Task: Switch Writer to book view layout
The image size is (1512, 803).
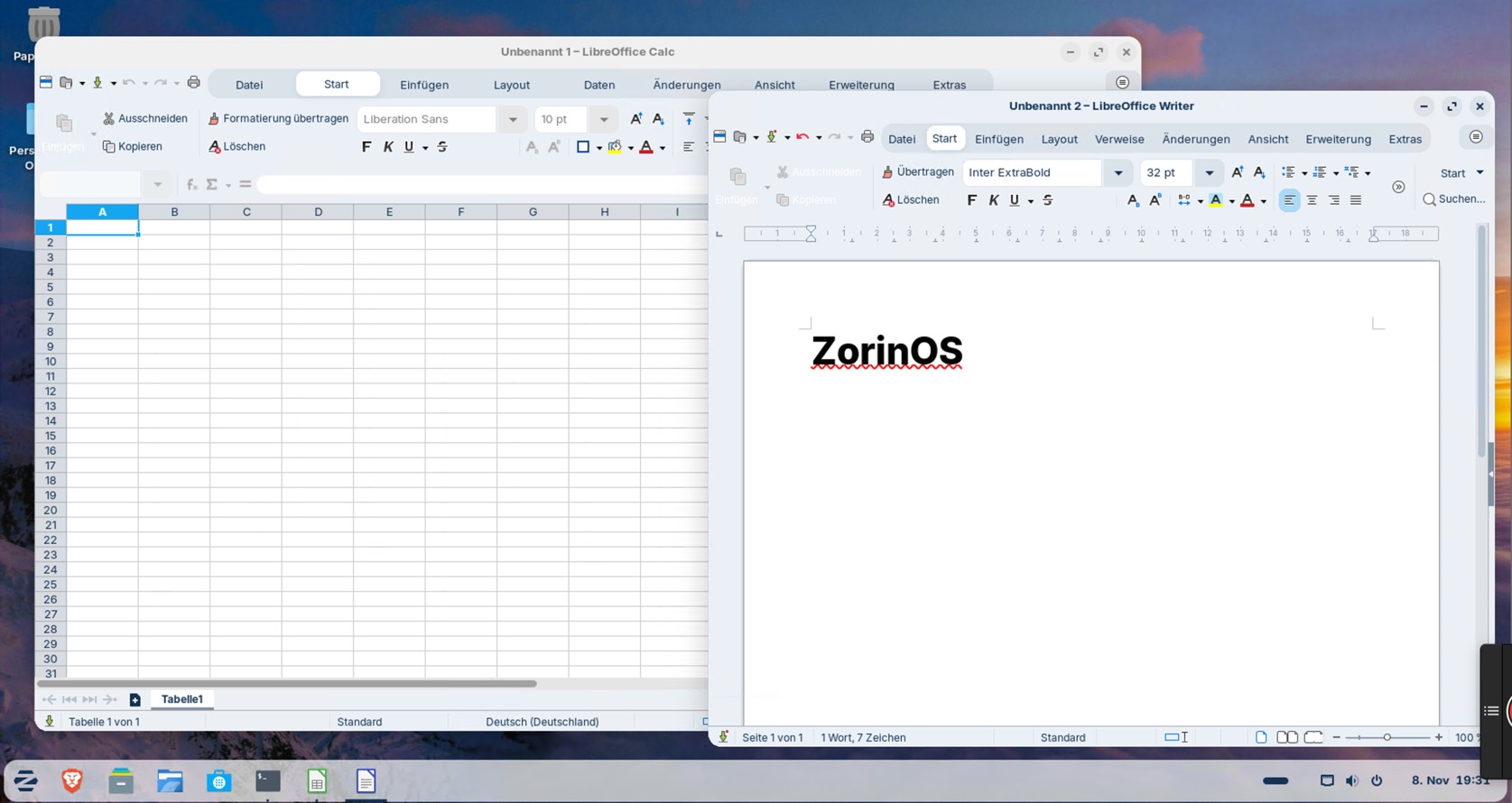Action: coord(1313,738)
